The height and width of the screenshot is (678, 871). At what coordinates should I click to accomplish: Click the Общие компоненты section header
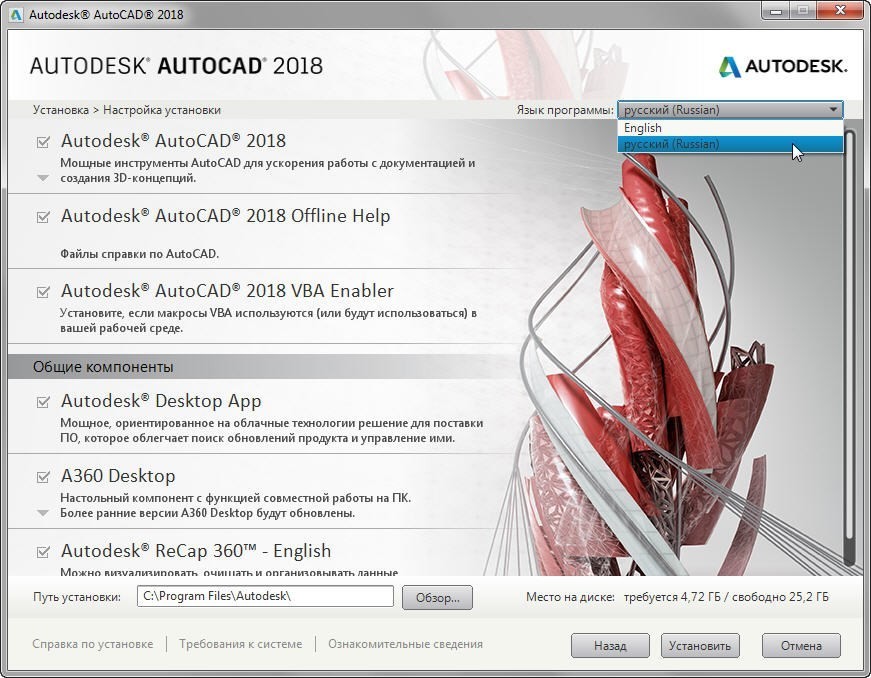click(x=103, y=367)
